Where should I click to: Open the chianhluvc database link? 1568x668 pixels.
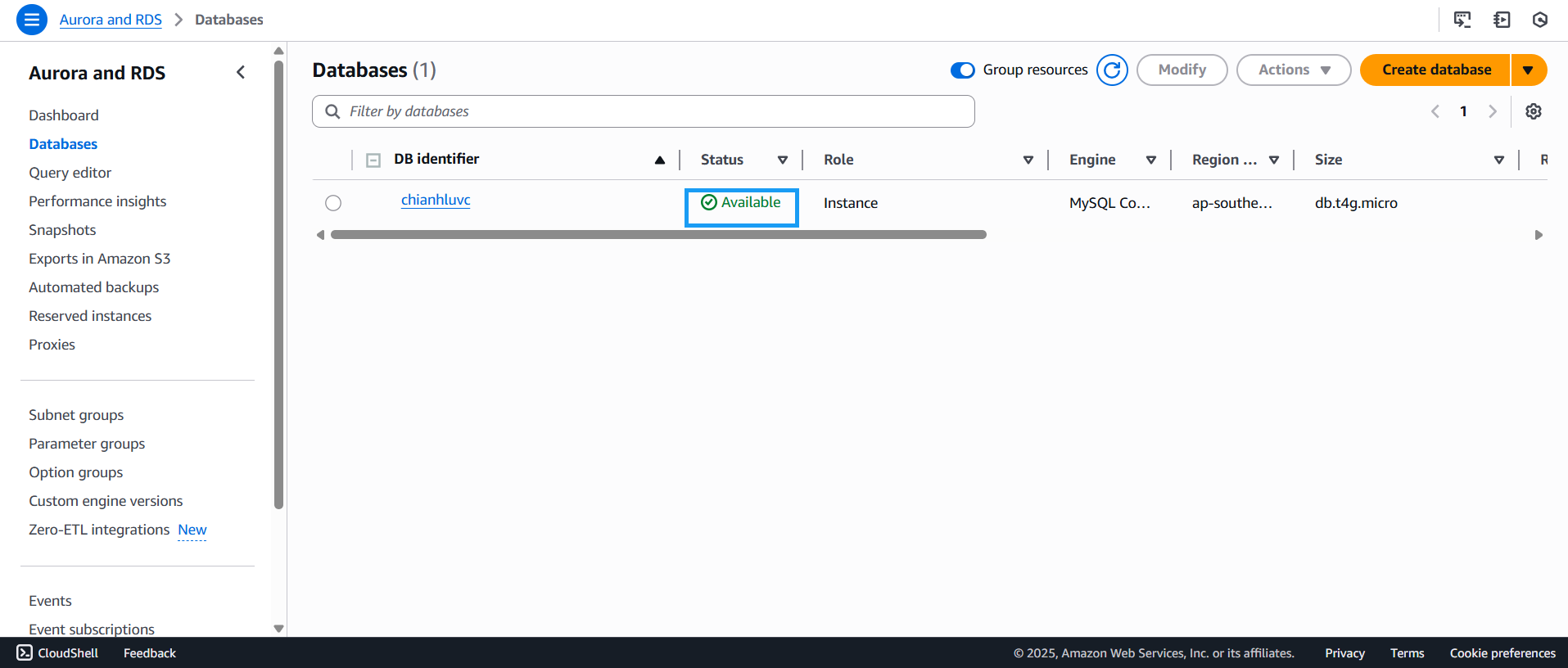coord(436,200)
